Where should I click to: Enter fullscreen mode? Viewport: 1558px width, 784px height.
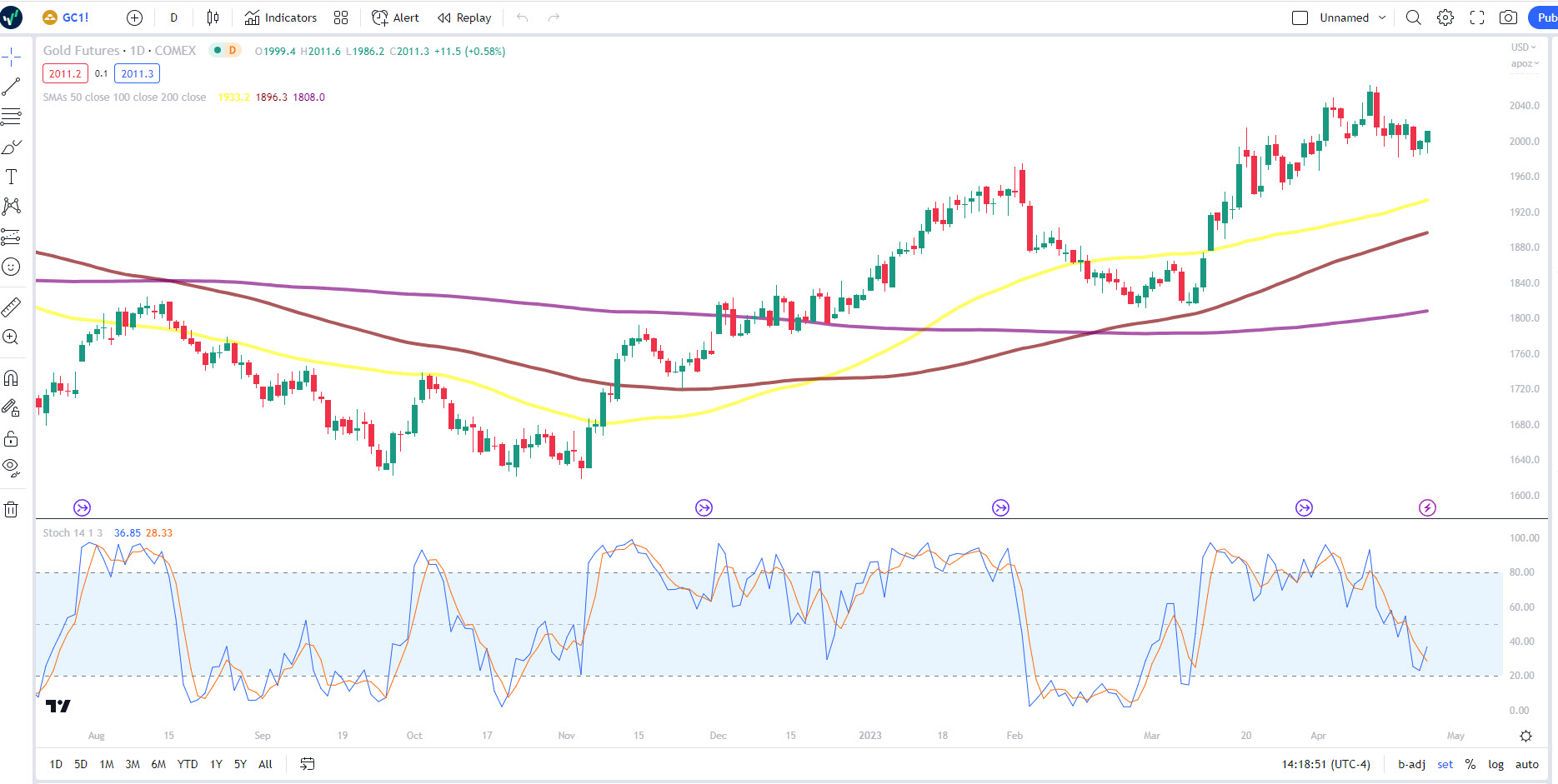pyautogui.click(x=1477, y=17)
